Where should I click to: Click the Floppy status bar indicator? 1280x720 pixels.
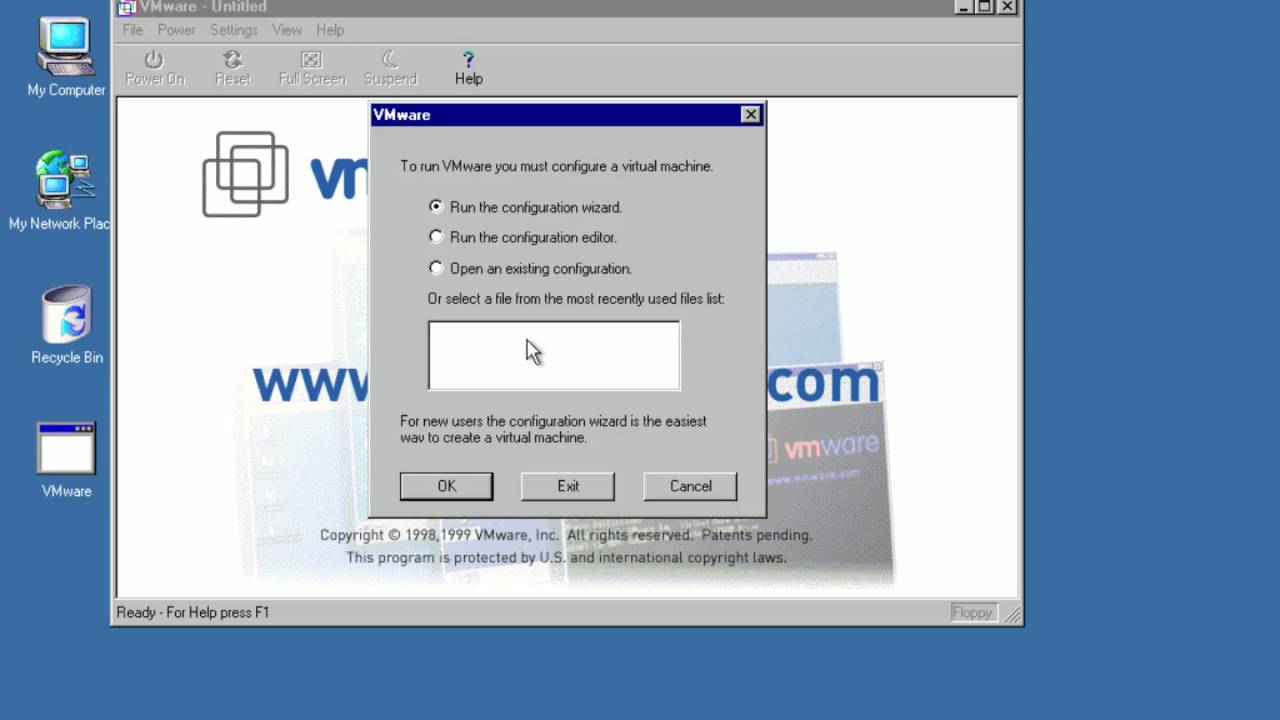tap(972, 612)
